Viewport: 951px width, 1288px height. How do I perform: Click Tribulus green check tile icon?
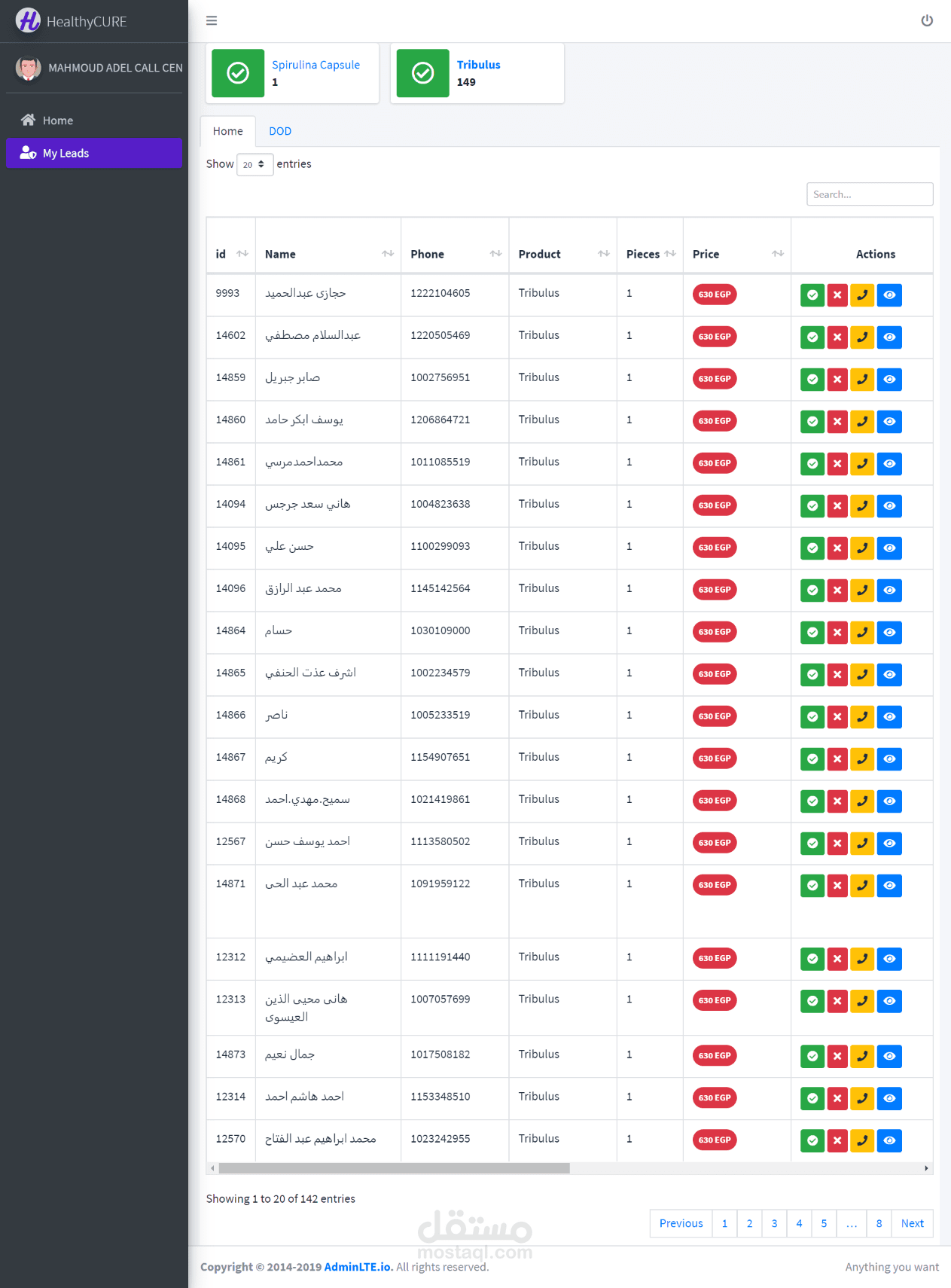pyautogui.click(x=423, y=73)
